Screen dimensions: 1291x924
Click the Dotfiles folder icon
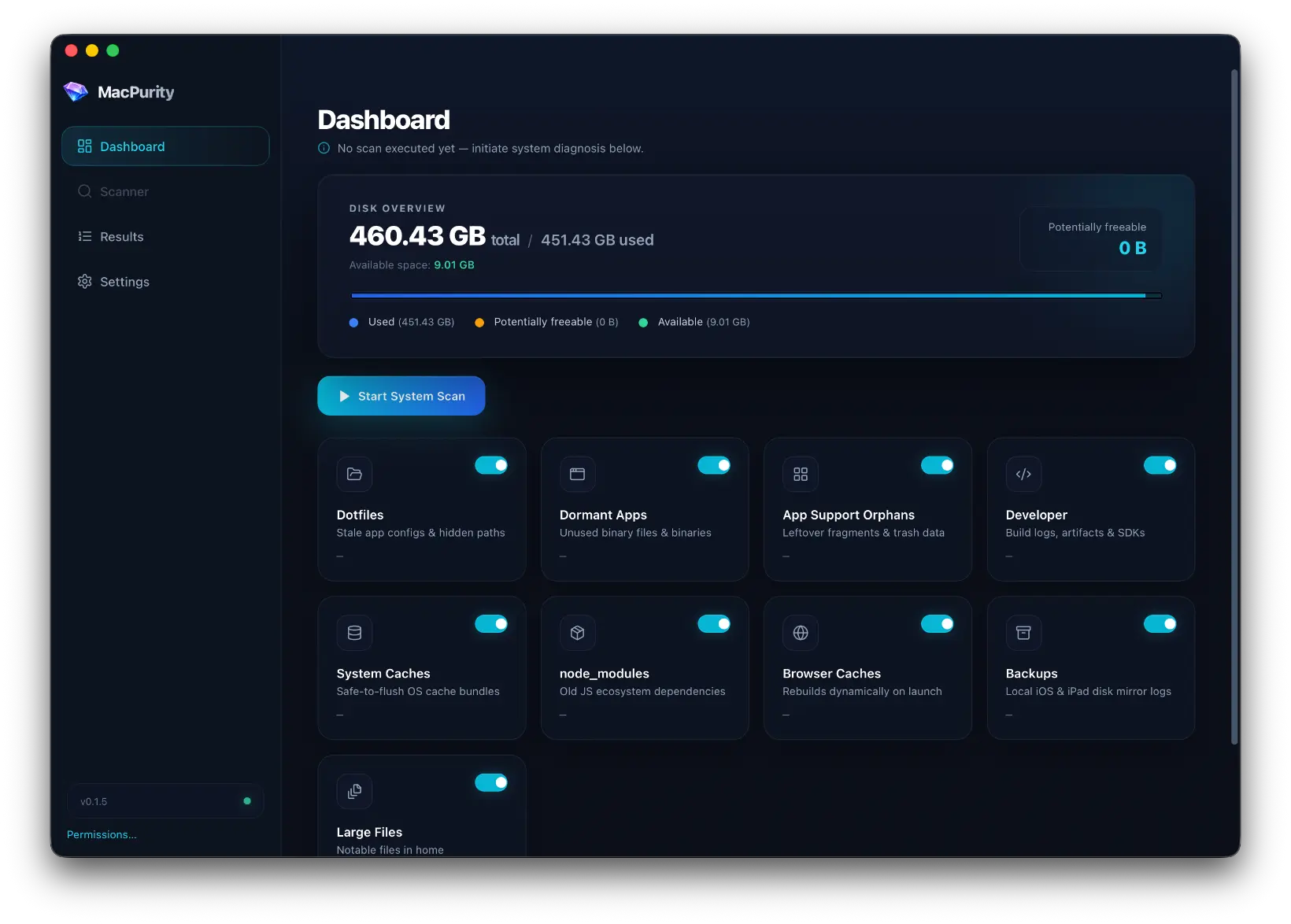354,474
